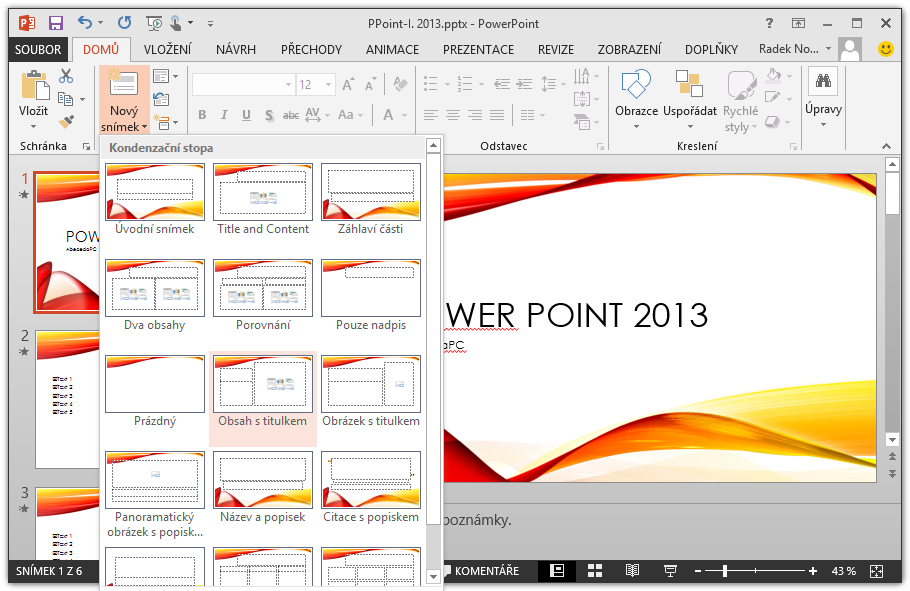The image size is (910, 591).
Task: Switch to the ZOBRAZENÍ tab
Action: point(629,49)
